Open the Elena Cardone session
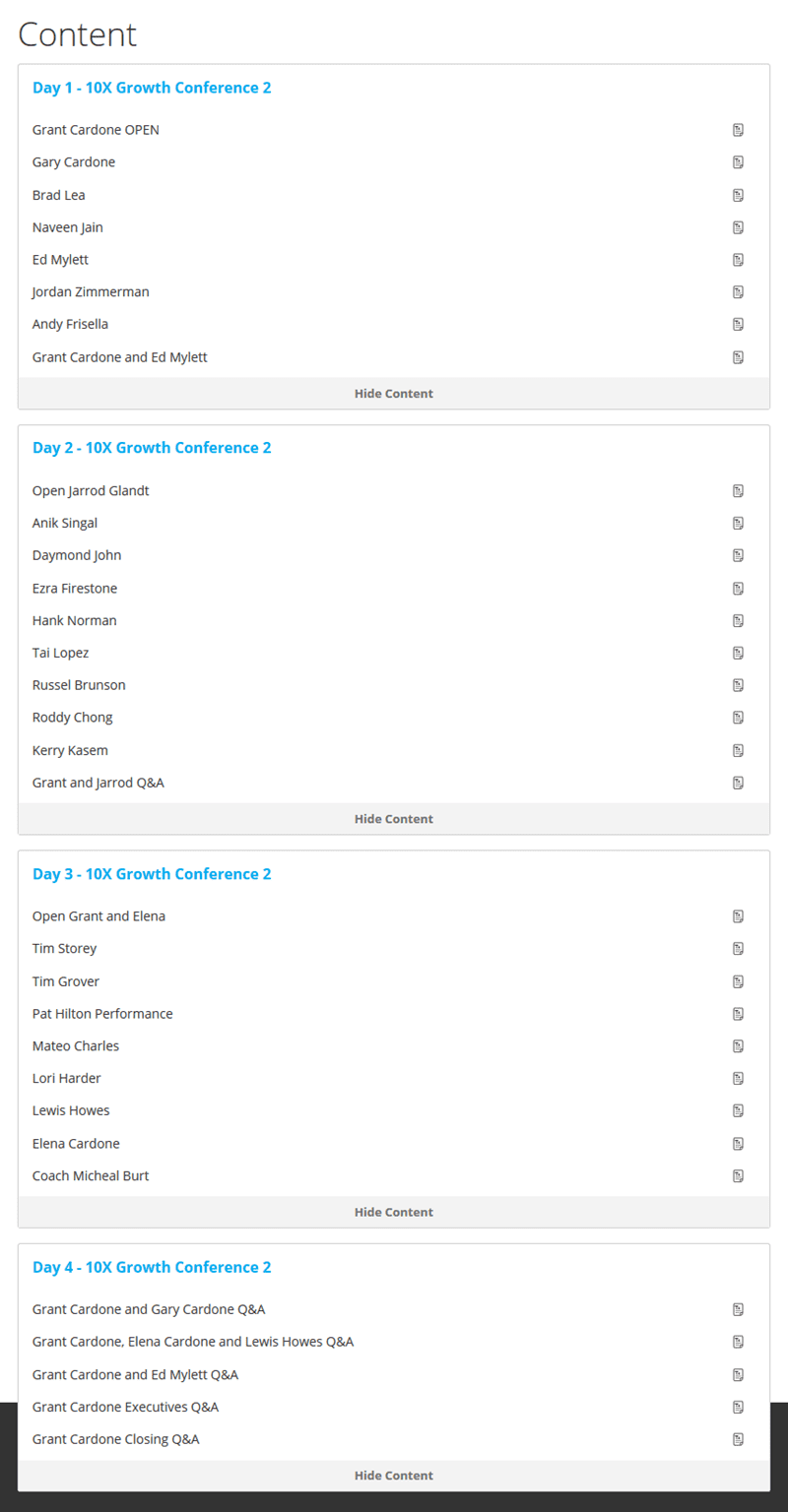The width and height of the screenshot is (788, 1512). (76, 1144)
